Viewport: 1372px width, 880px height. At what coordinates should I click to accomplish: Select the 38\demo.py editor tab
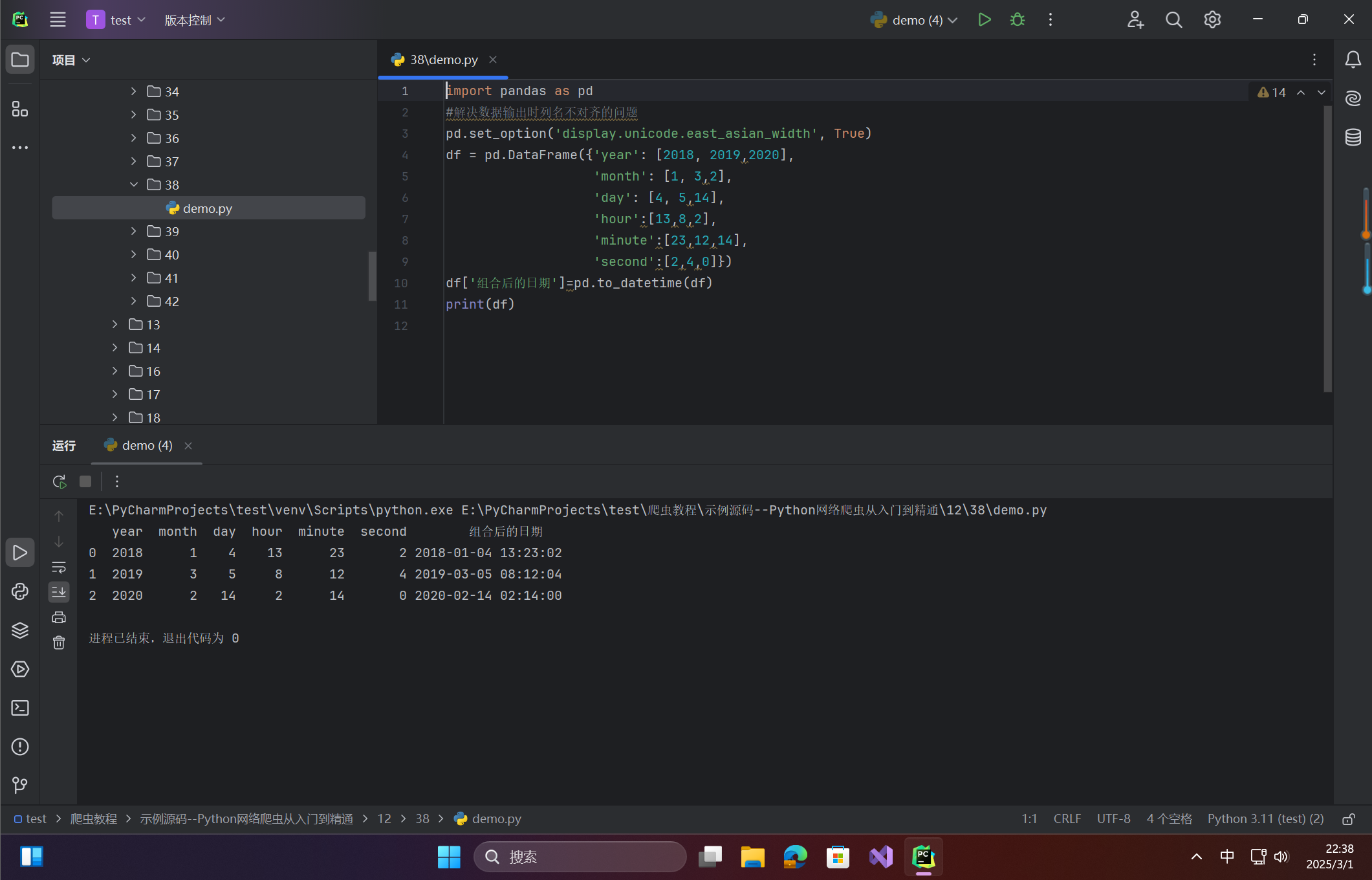(x=443, y=60)
